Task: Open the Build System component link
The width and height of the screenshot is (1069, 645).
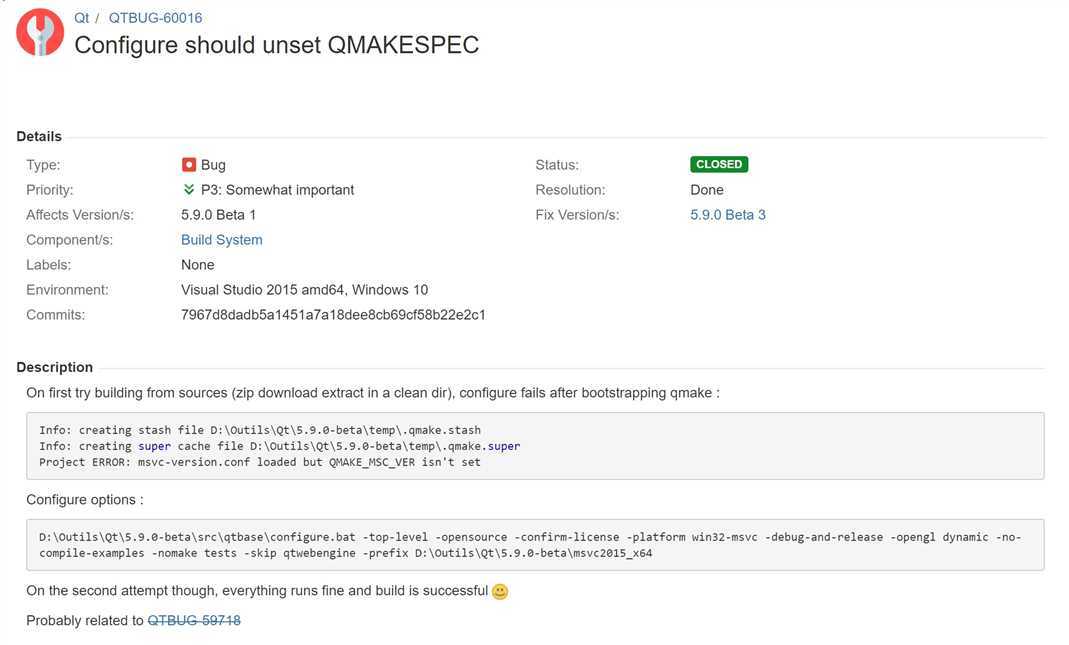Action: click(x=222, y=240)
